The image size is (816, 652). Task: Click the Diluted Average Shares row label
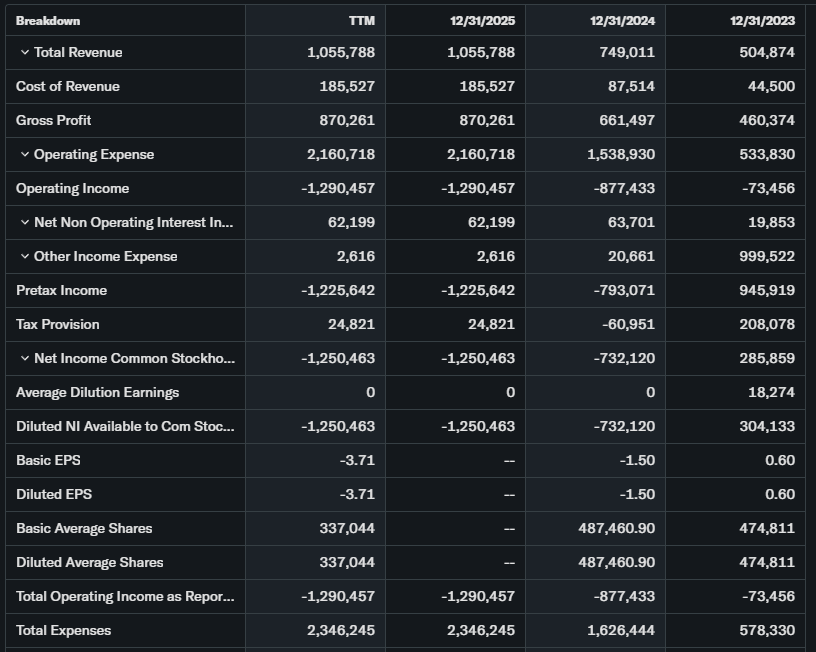pos(89,562)
